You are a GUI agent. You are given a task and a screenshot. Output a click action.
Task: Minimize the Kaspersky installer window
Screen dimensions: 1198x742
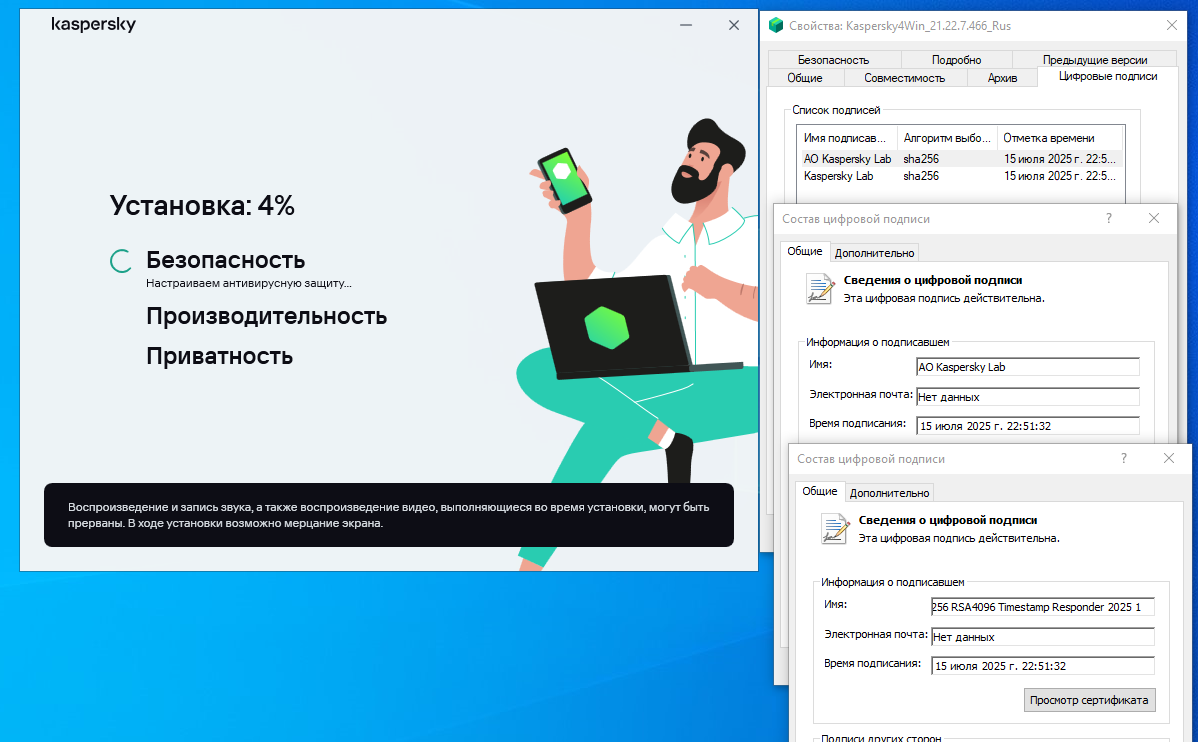point(686,25)
